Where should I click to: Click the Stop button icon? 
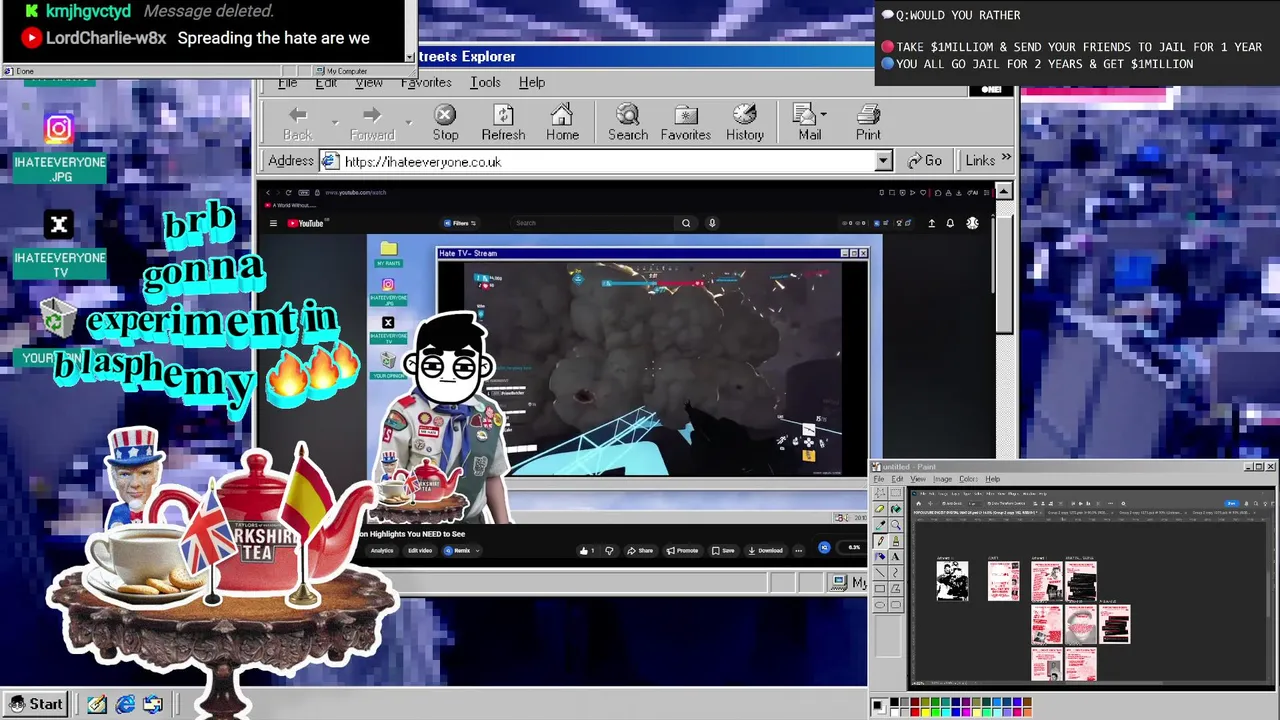tap(445, 115)
